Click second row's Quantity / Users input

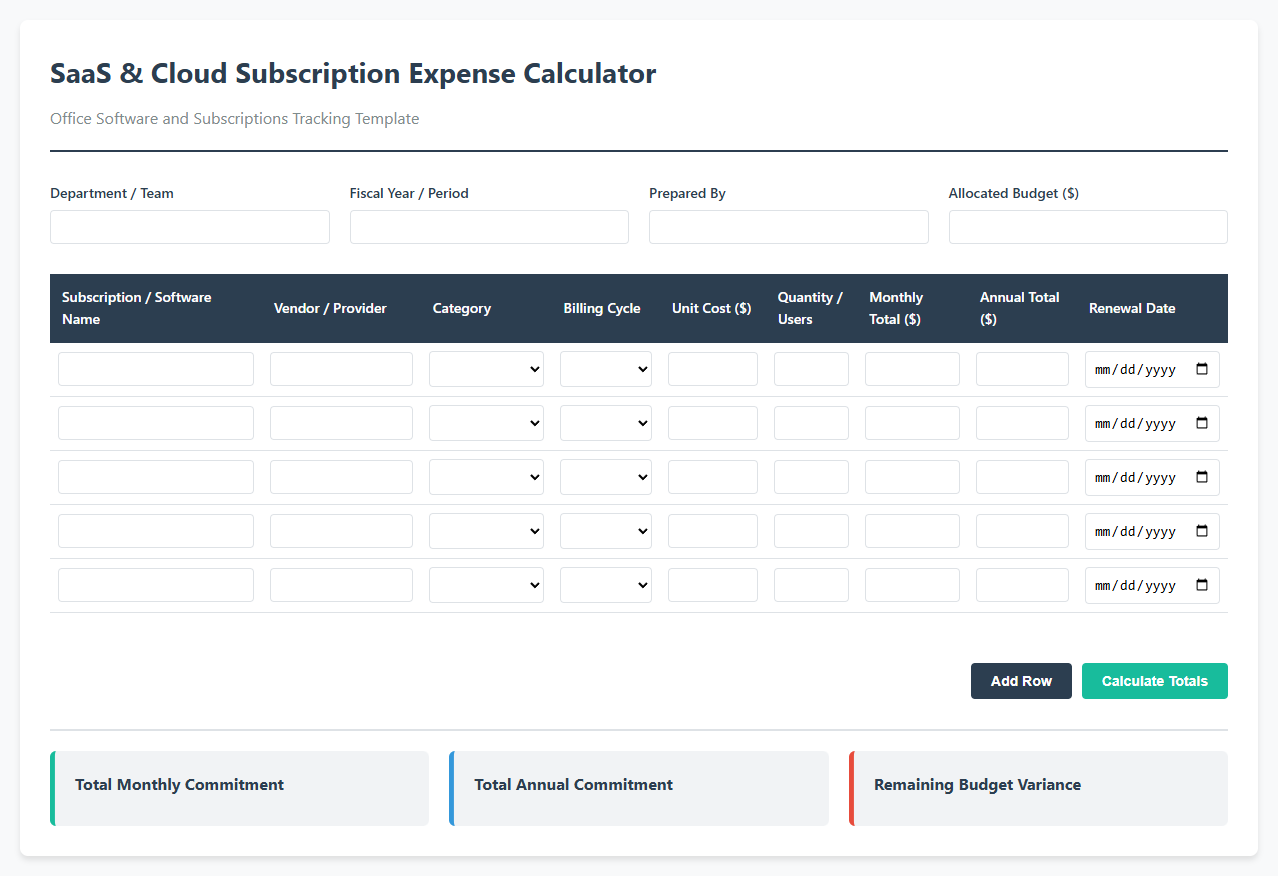point(811,423)
